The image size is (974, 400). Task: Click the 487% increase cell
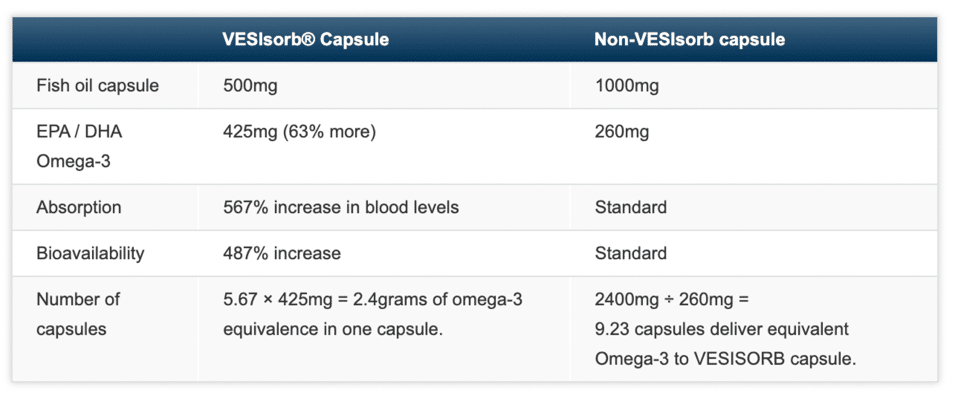coord(282,253)
